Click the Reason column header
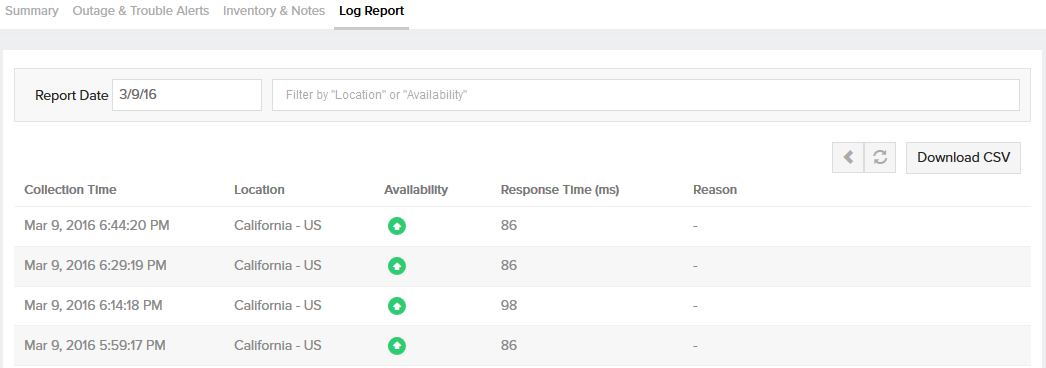 [x=715, y=189]
